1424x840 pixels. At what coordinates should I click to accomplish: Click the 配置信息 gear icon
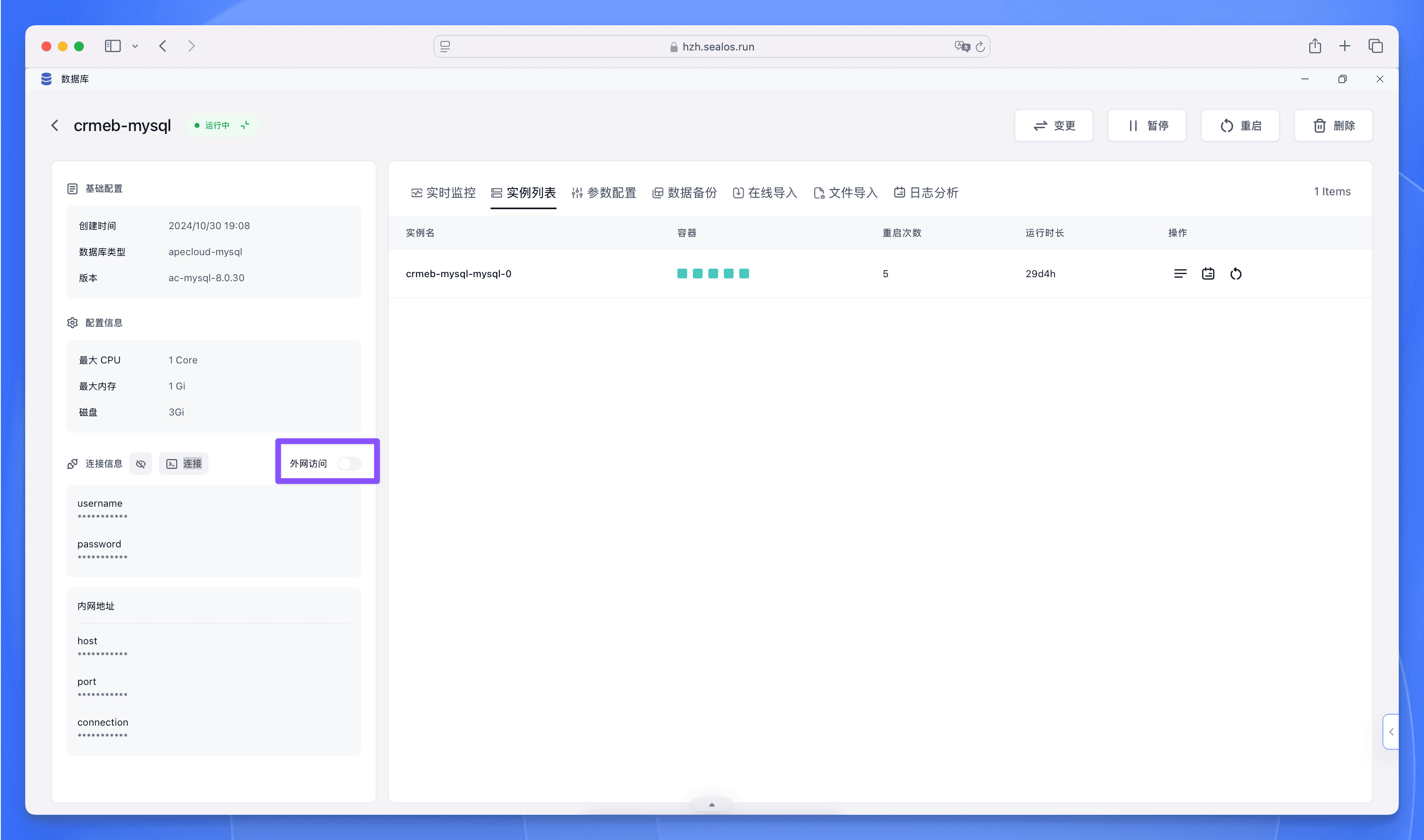[x=72, y=323]
